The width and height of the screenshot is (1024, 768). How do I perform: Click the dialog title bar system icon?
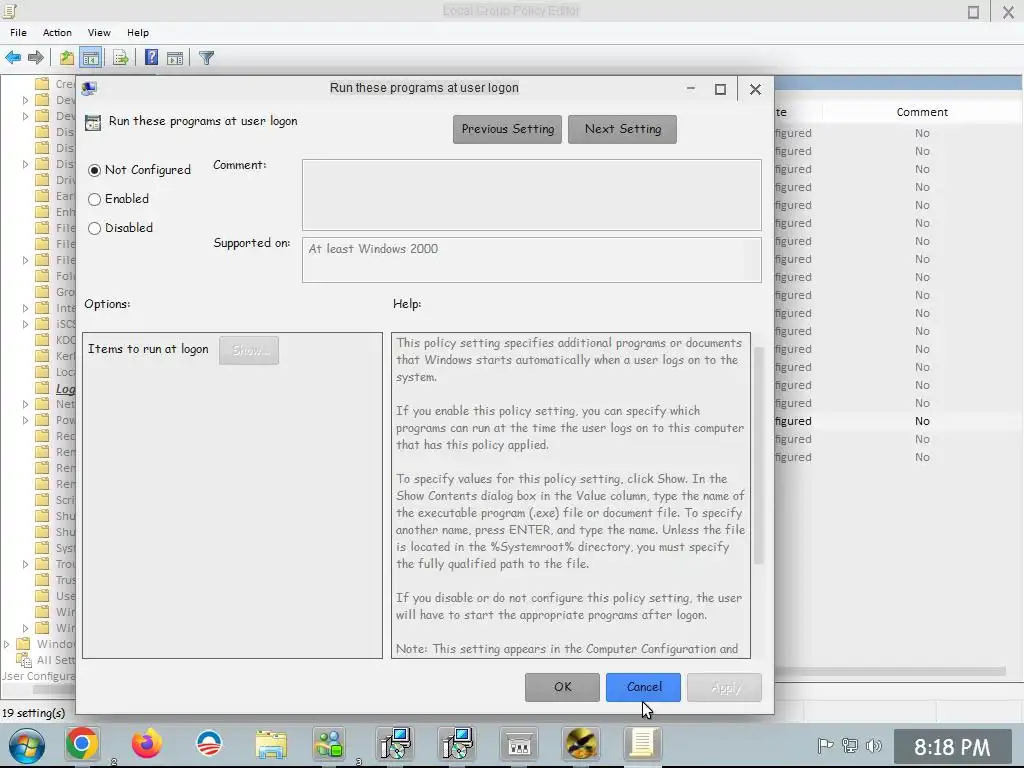(x=89, y=88)
